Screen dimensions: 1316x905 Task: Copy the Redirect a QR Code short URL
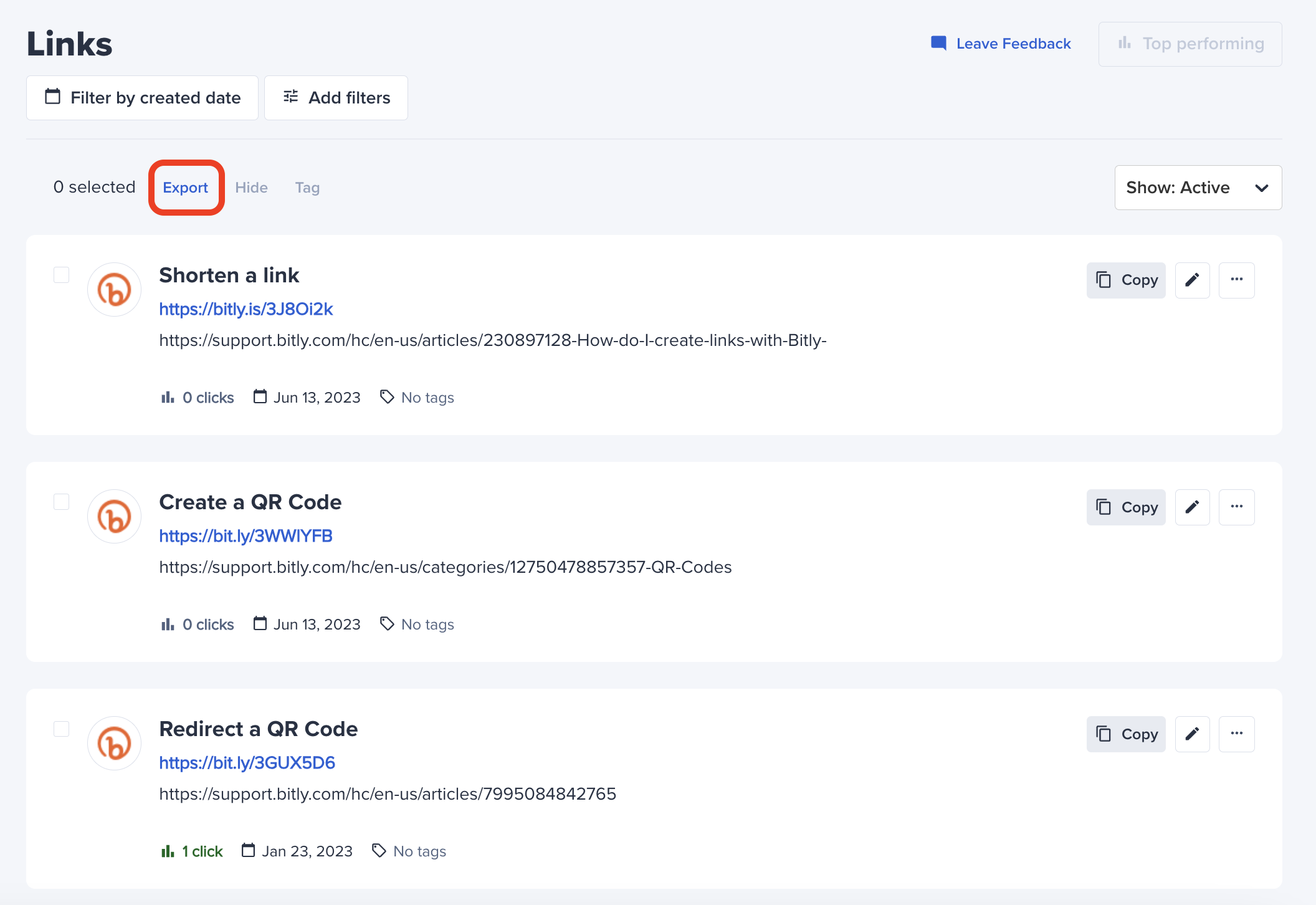point(1126,734)
